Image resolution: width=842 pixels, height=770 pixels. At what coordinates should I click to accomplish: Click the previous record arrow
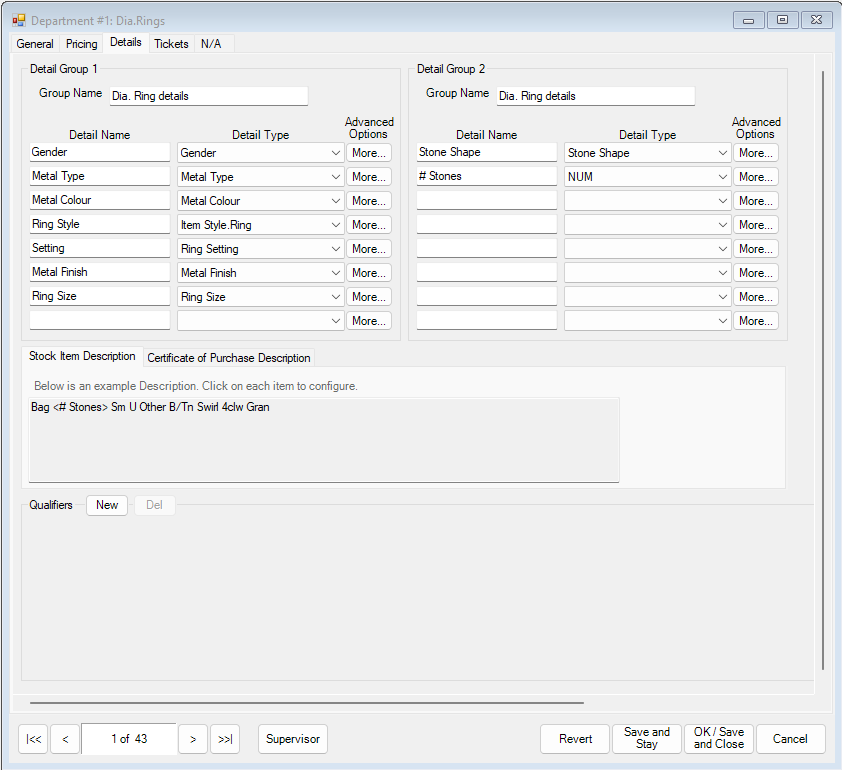coord(65,739)
